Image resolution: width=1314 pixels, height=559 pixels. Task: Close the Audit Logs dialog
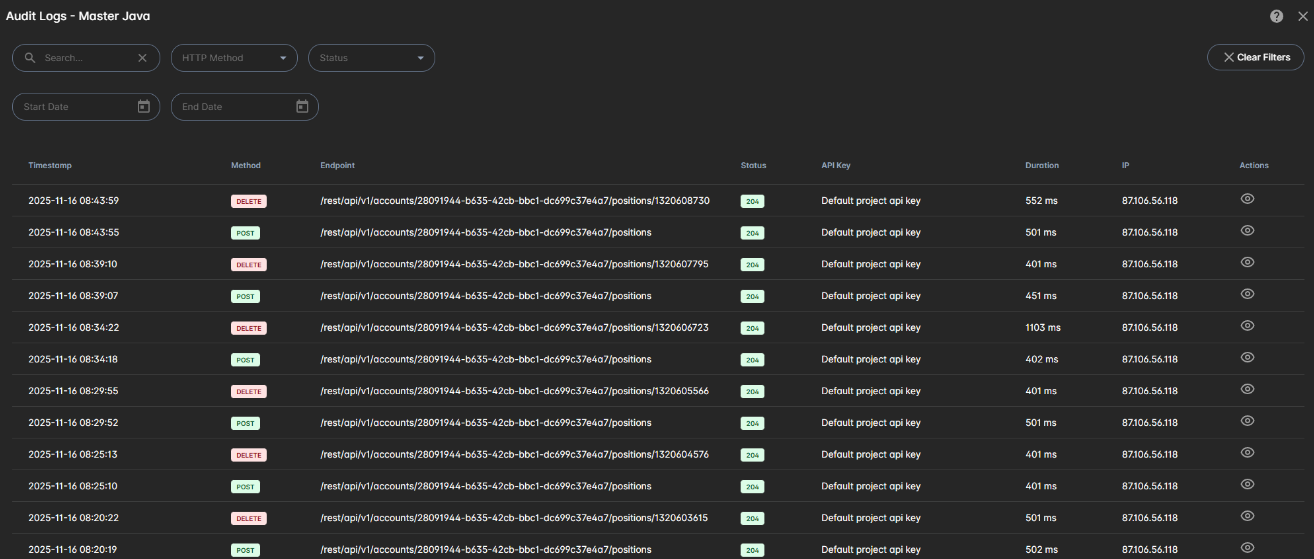1302,16
